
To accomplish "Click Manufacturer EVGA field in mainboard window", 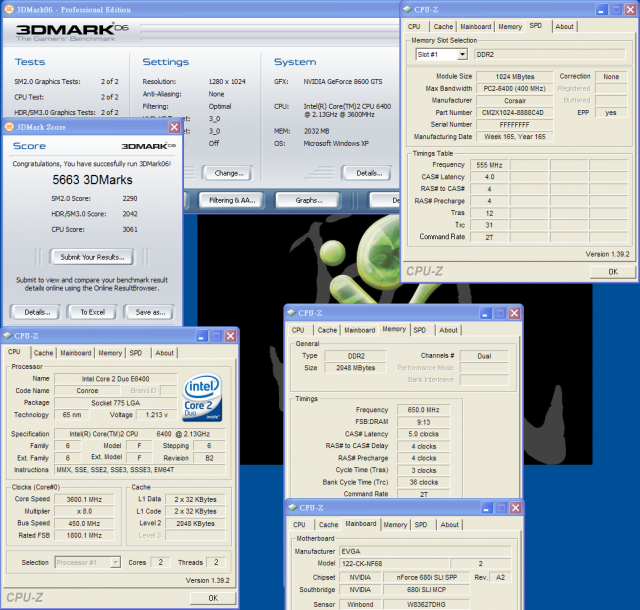I will click(425, 551).
